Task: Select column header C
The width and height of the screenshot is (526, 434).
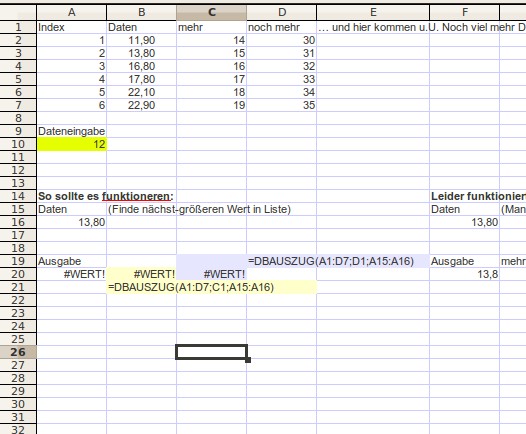Action: pos(211,12)
